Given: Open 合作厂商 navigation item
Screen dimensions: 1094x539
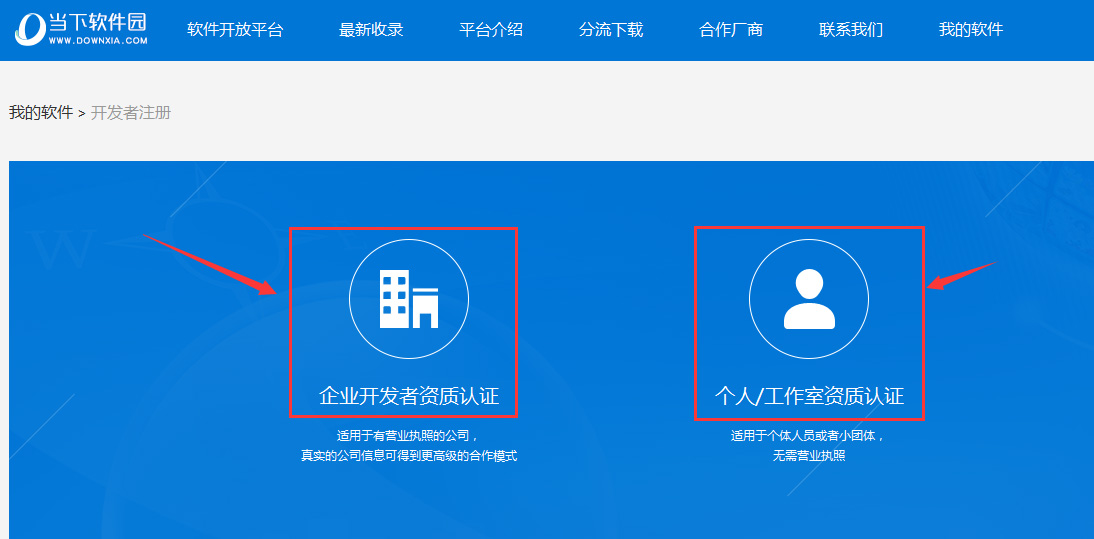Looking at the screenshot, I should pyautogui.click(x=731, y=30).
